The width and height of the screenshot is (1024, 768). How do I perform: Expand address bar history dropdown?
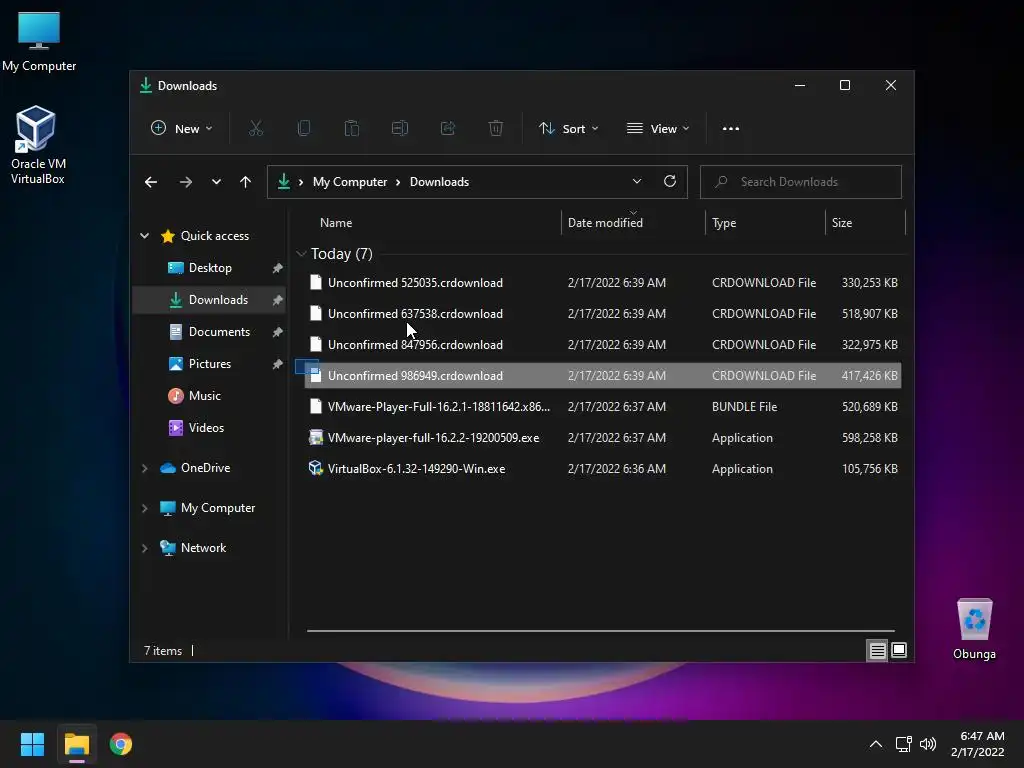tap(637, 182)
